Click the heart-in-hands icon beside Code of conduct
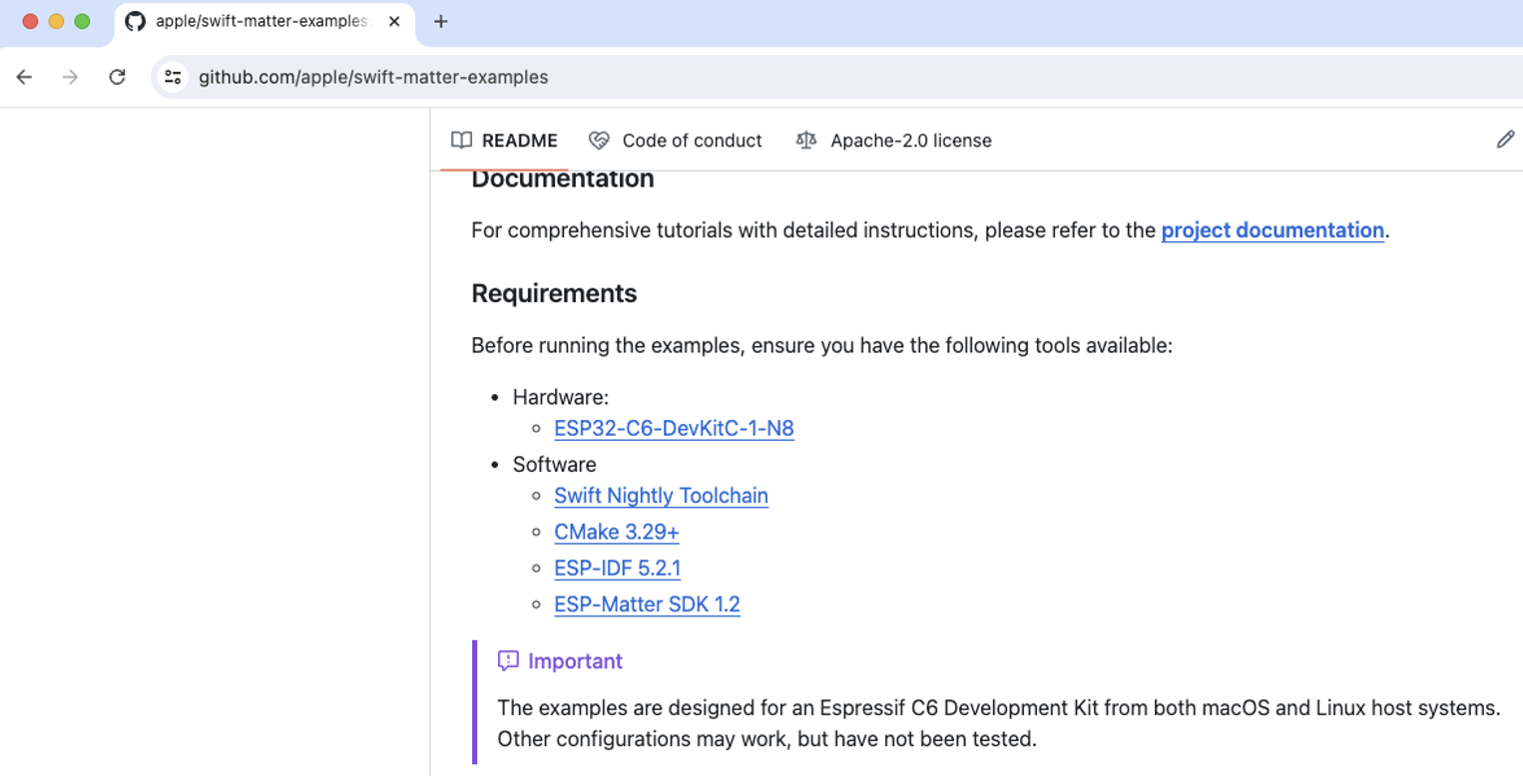Viewport: 1523px width, 784px height. [599, 141]
